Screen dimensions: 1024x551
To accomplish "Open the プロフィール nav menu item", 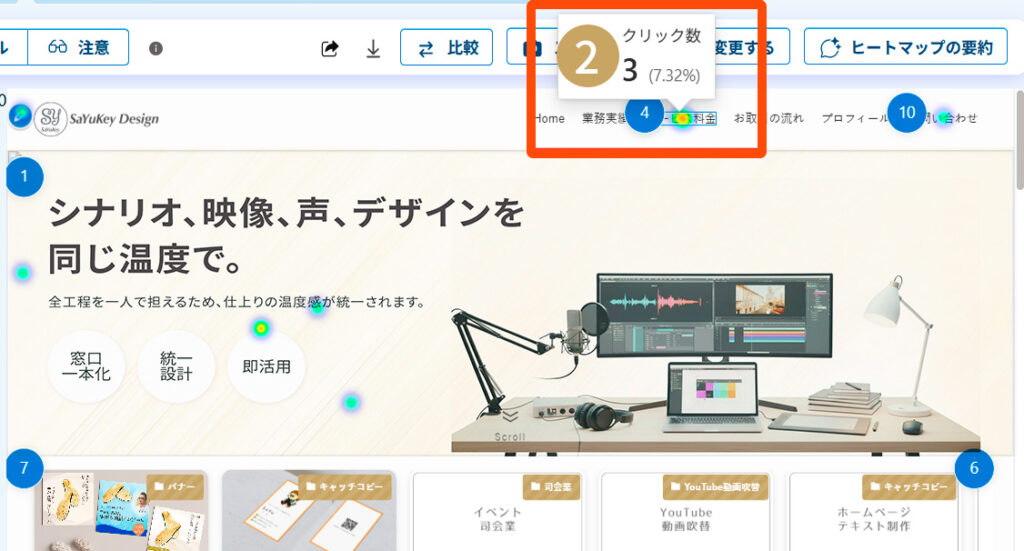I will click(853, 118).
